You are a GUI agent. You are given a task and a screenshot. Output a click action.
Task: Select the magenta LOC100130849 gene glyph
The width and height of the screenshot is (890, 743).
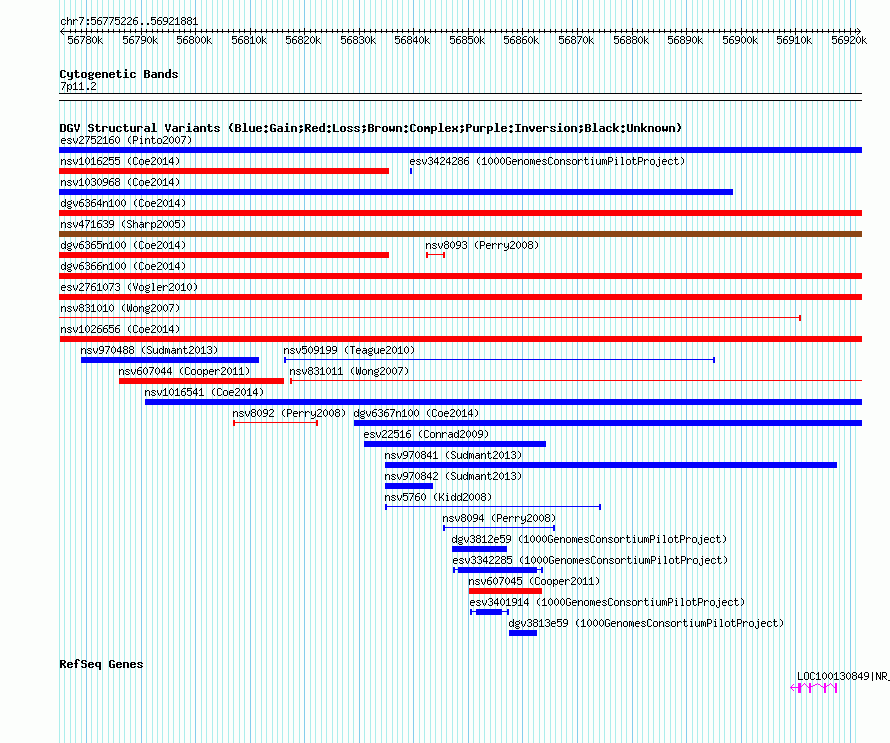(814, 688)
